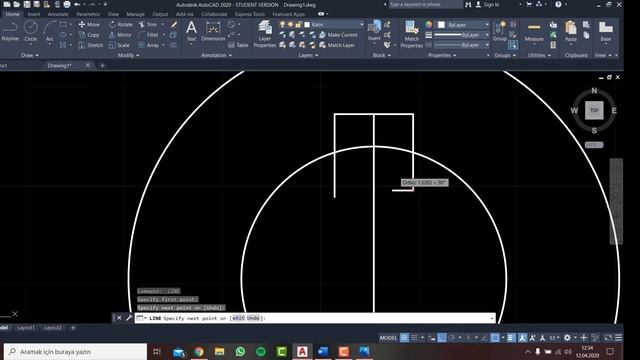Click the Windows search box

tap(76, 351)
